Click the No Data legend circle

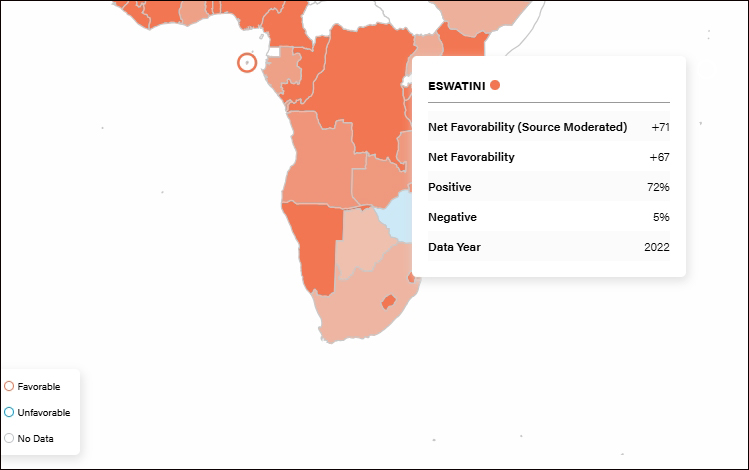(x=9, y=438)
